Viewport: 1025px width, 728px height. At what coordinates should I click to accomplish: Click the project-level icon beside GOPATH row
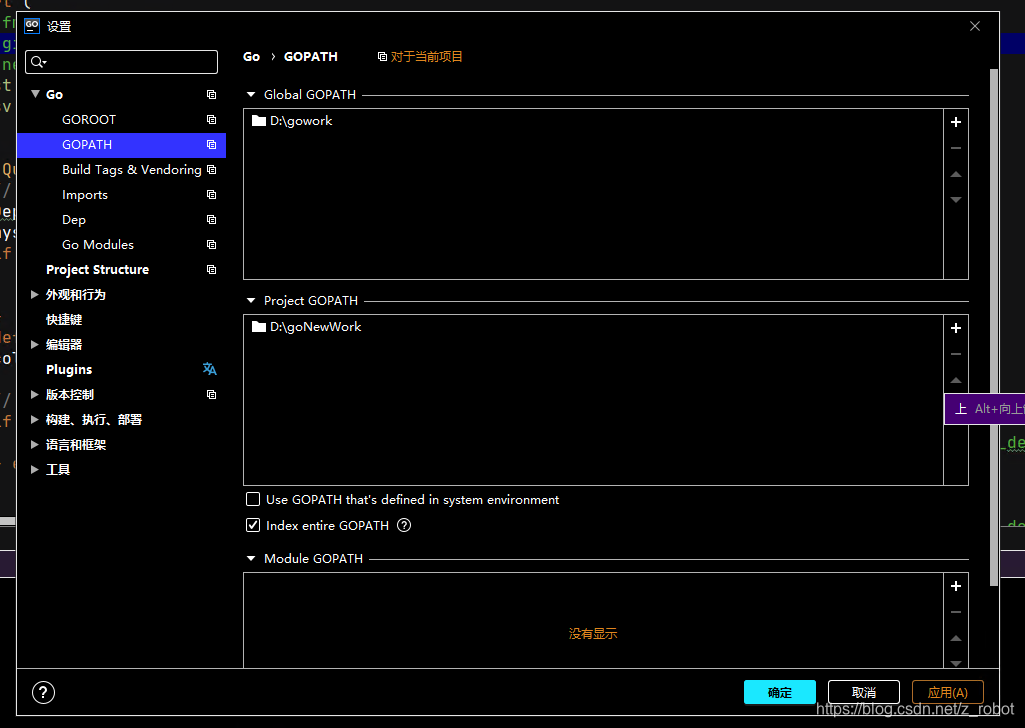click(211, 144)
